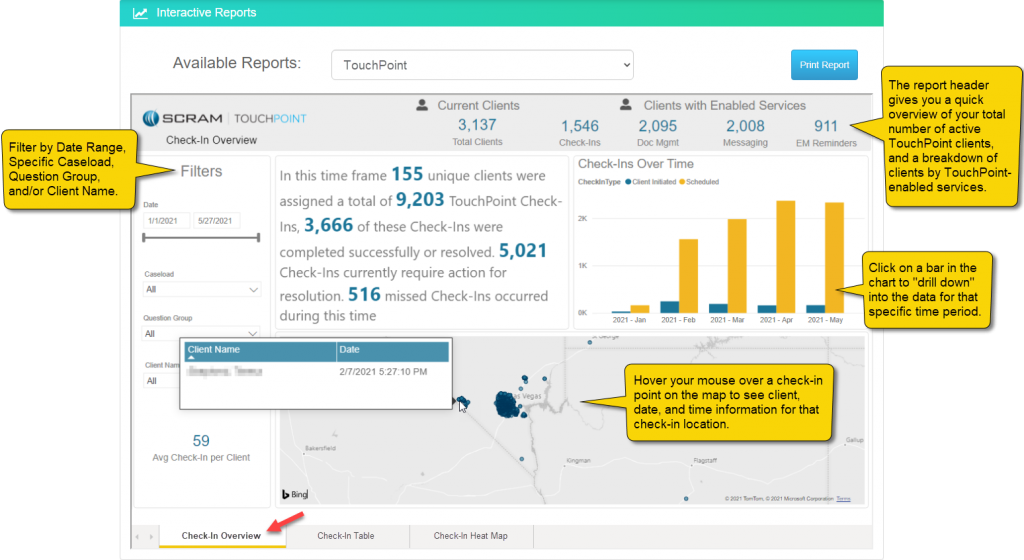The height and width of the screenshot is (560, 1024).
Task: Click the Bing logo on the map
Action: coord(293,495)
